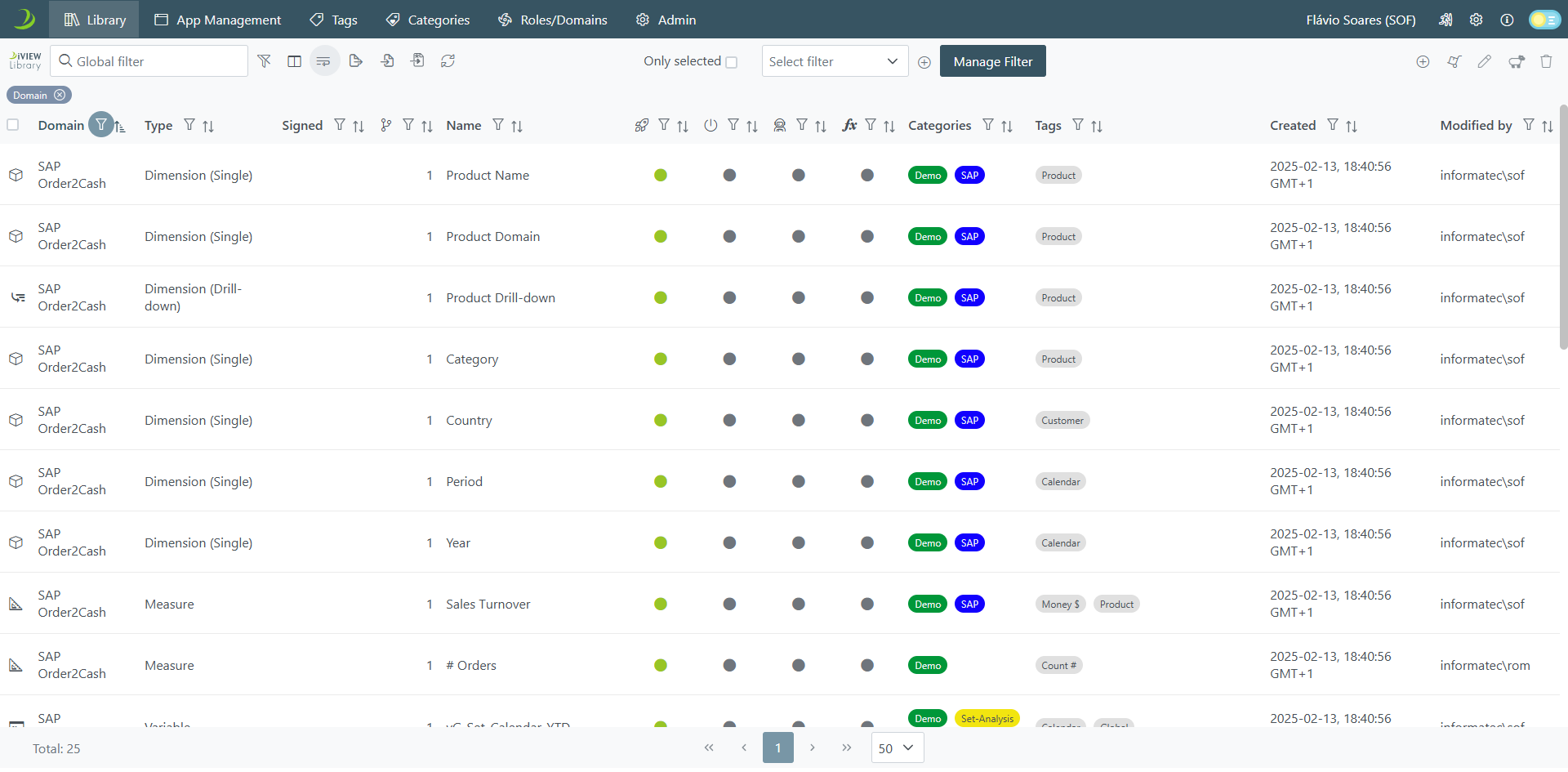
Task: Expand the rows-per-page dropdown showing 50
Action: [897, 747]
